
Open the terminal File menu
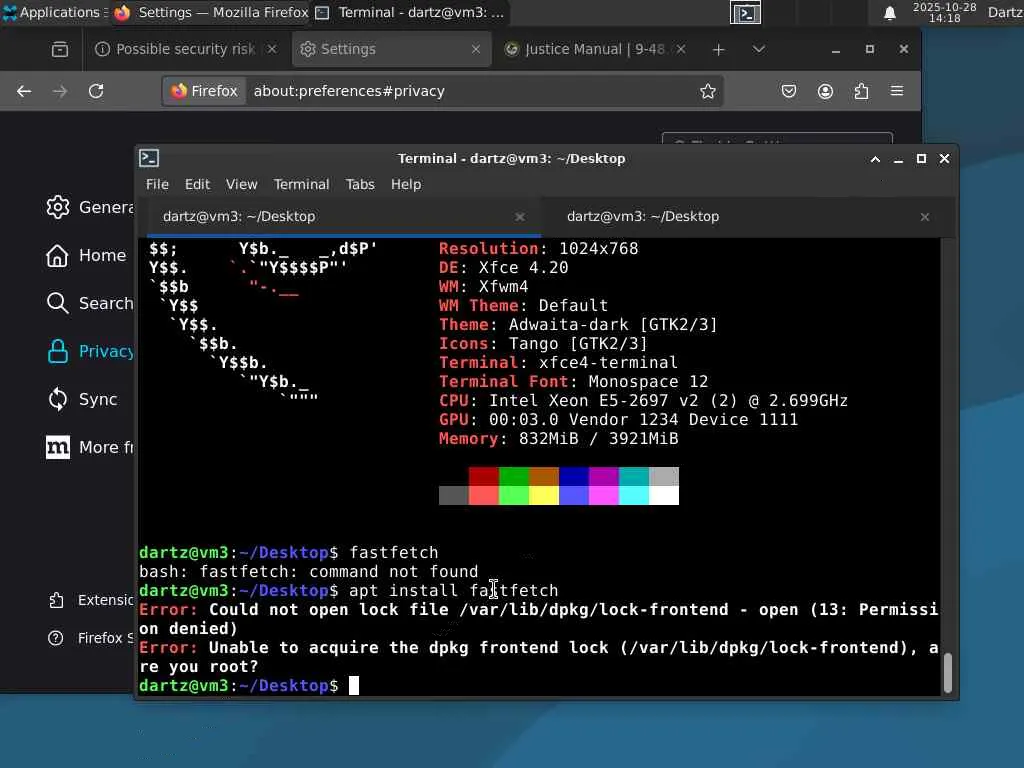pyautogui.click(x=157, y=185)
